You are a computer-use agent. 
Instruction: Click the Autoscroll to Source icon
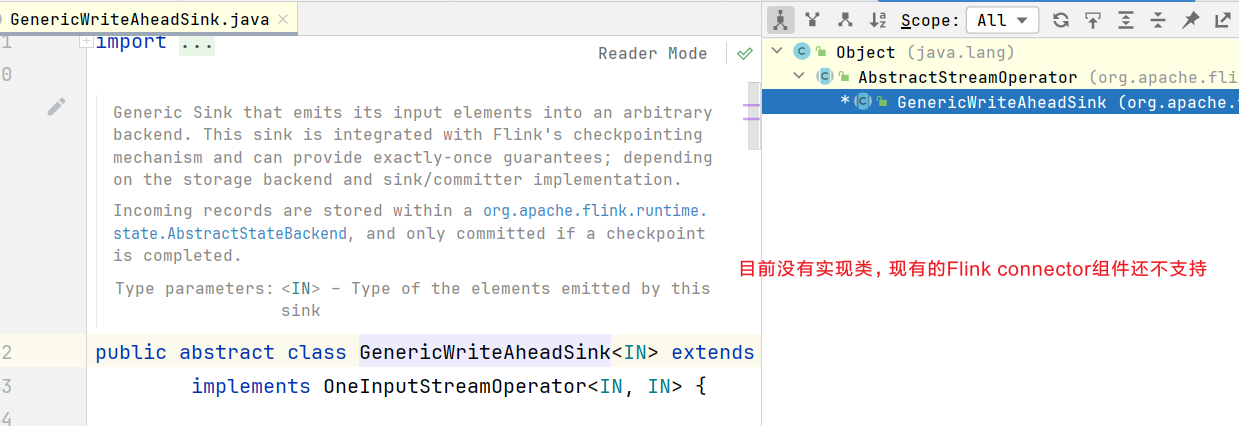coord(1093,20)
